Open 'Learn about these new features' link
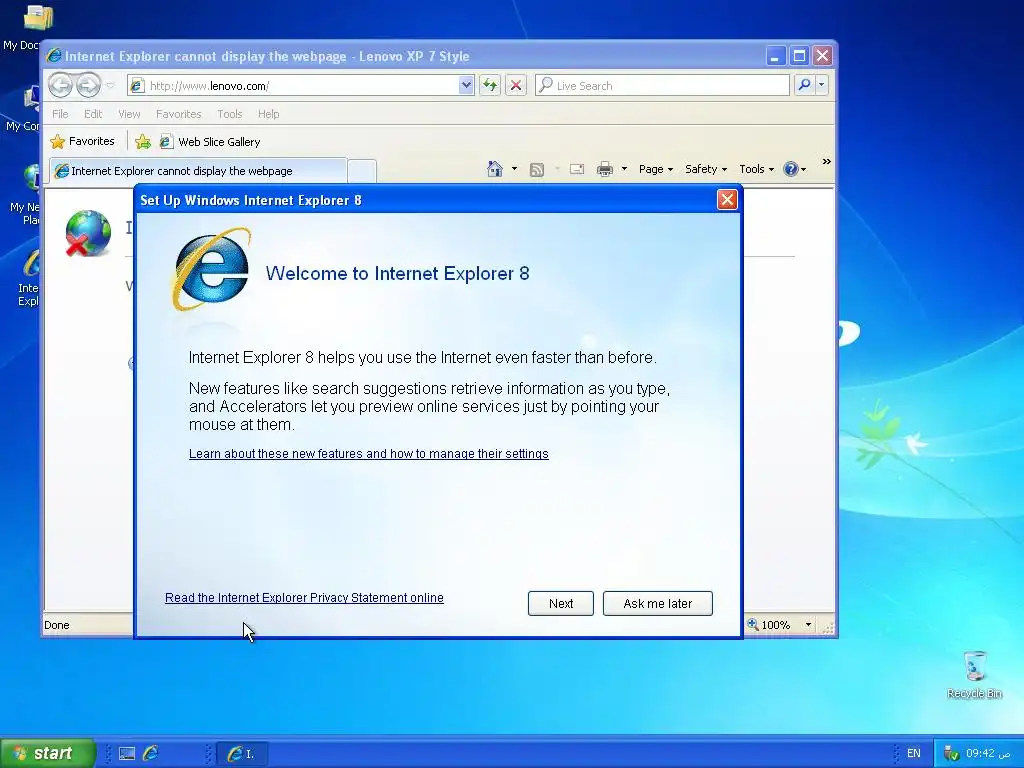The width and height of the screenshot is (1024, 768). (x=368, y=454)
